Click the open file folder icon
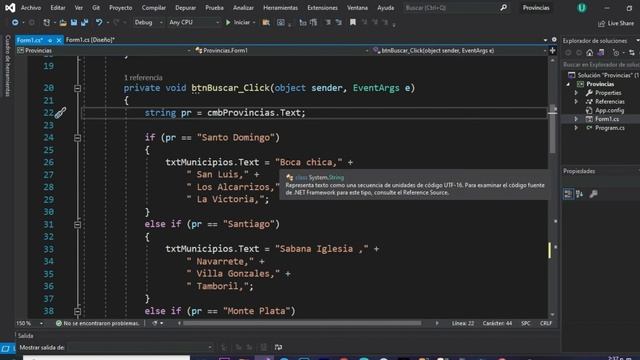 [x=63, y=22]
